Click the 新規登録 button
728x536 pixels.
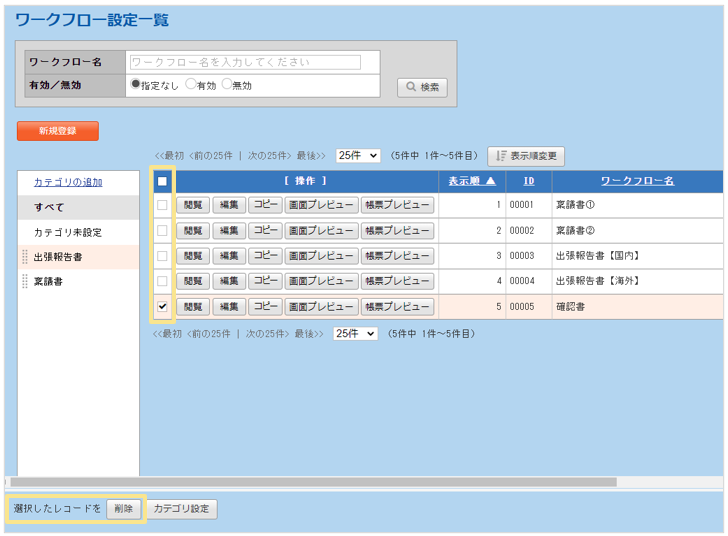(58, 131)
